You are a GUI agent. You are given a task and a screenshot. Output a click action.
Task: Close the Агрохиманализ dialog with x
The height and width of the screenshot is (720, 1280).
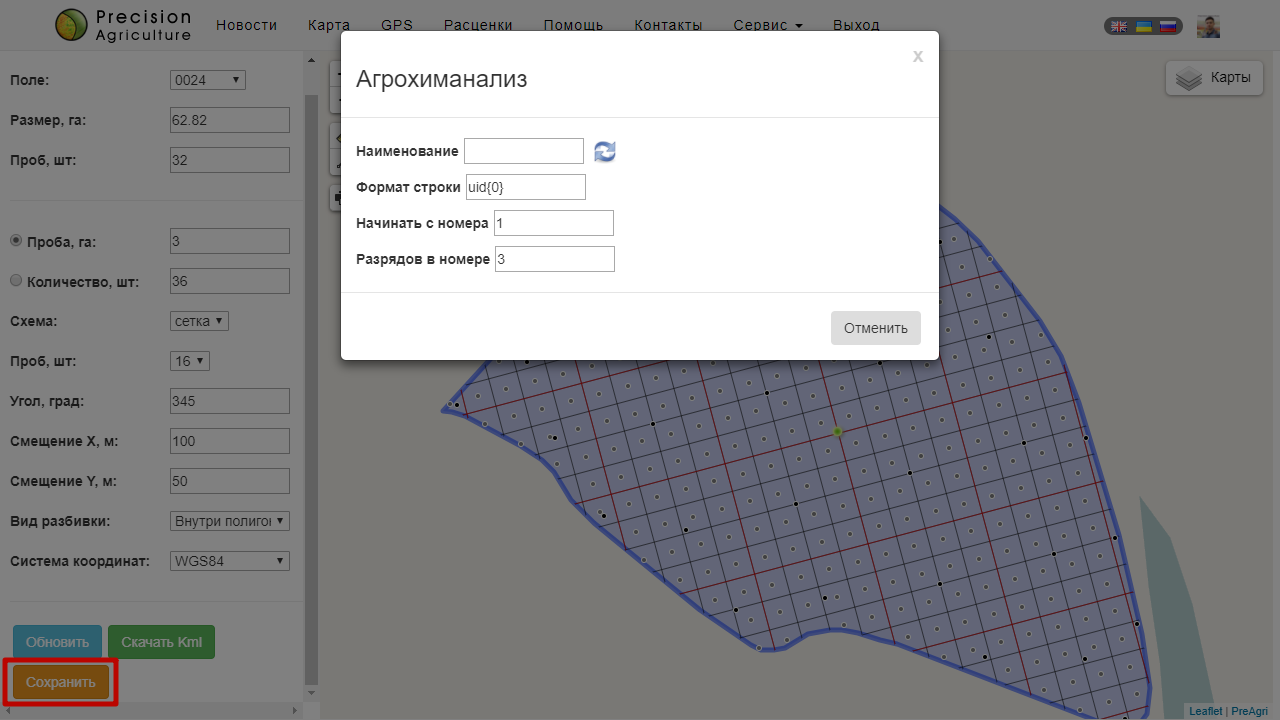point(917,57)
